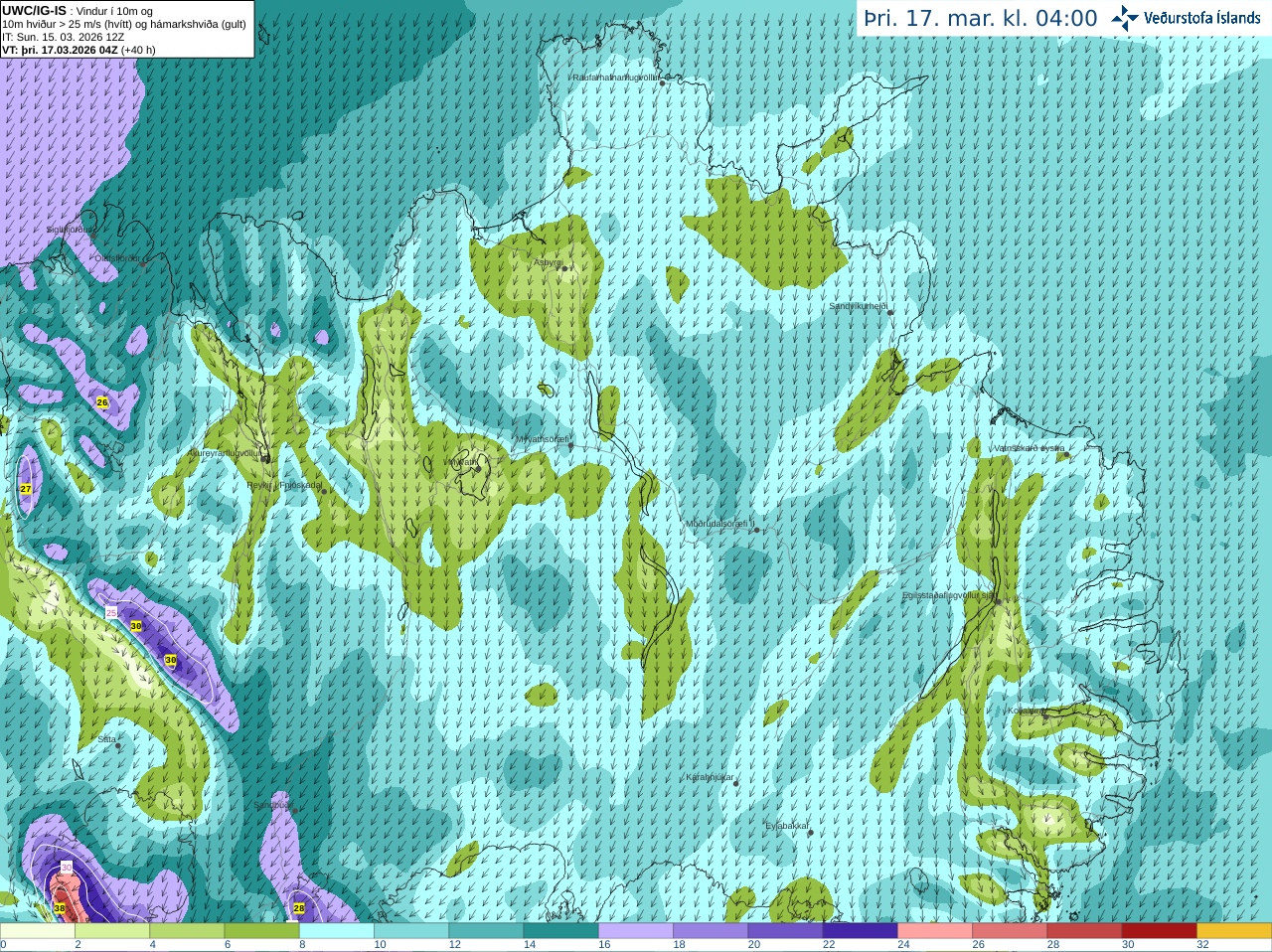Select the deep purple 22–24 m/s legend swatch

pyautogui.click(x=860, y=931)
